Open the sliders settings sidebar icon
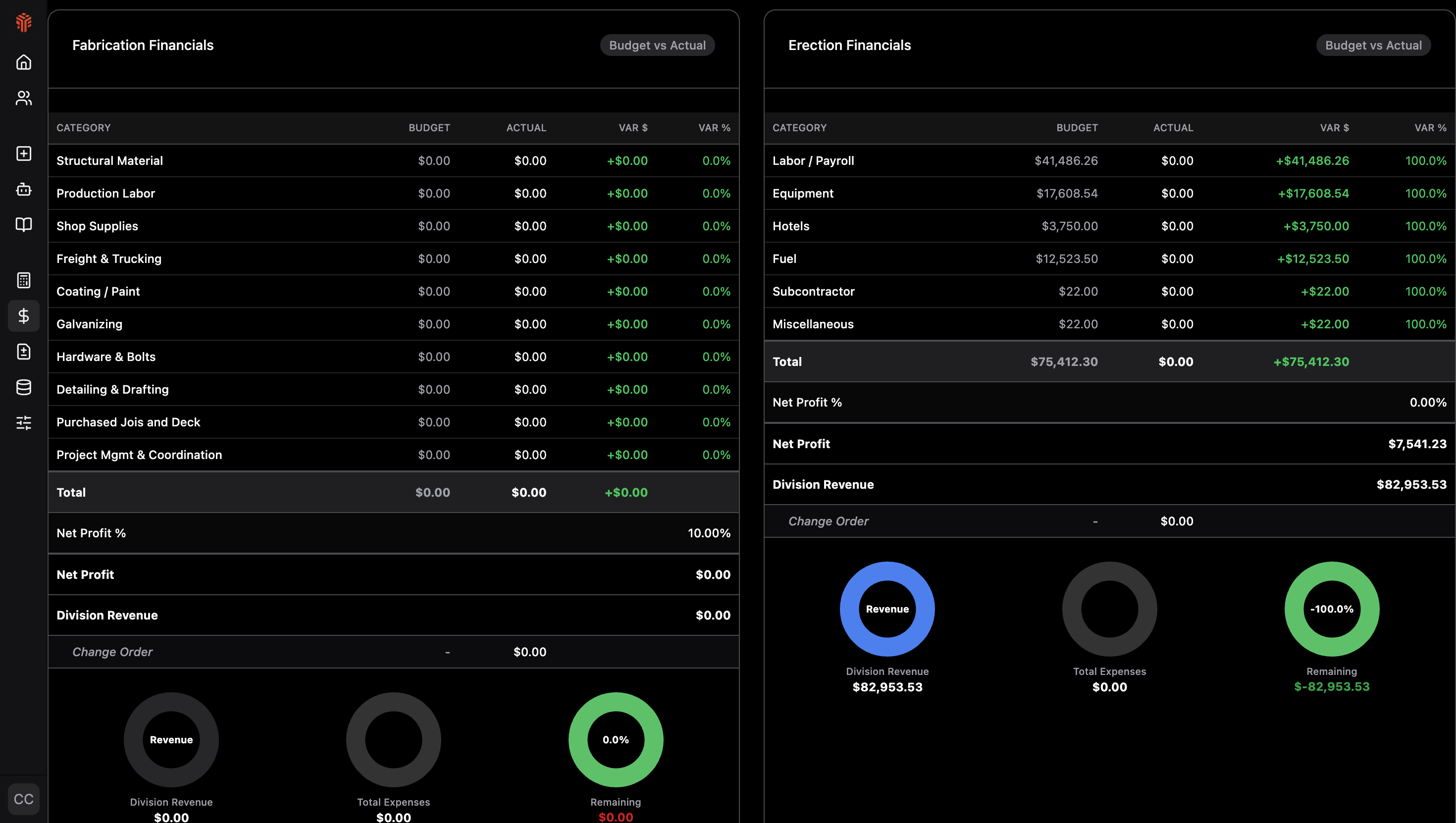Viewport: 1456px width, 823px height. pos(24,423)
